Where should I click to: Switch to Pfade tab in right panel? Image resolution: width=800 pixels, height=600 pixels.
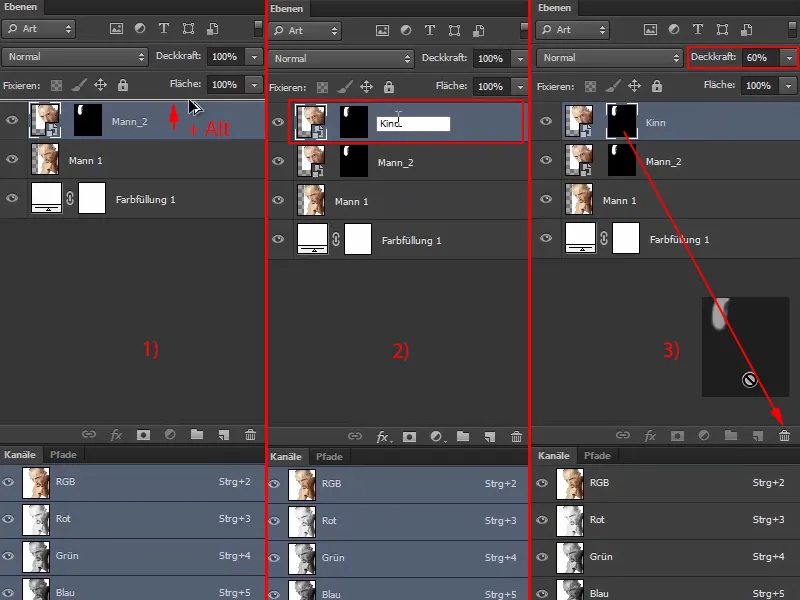pos(597,456)
